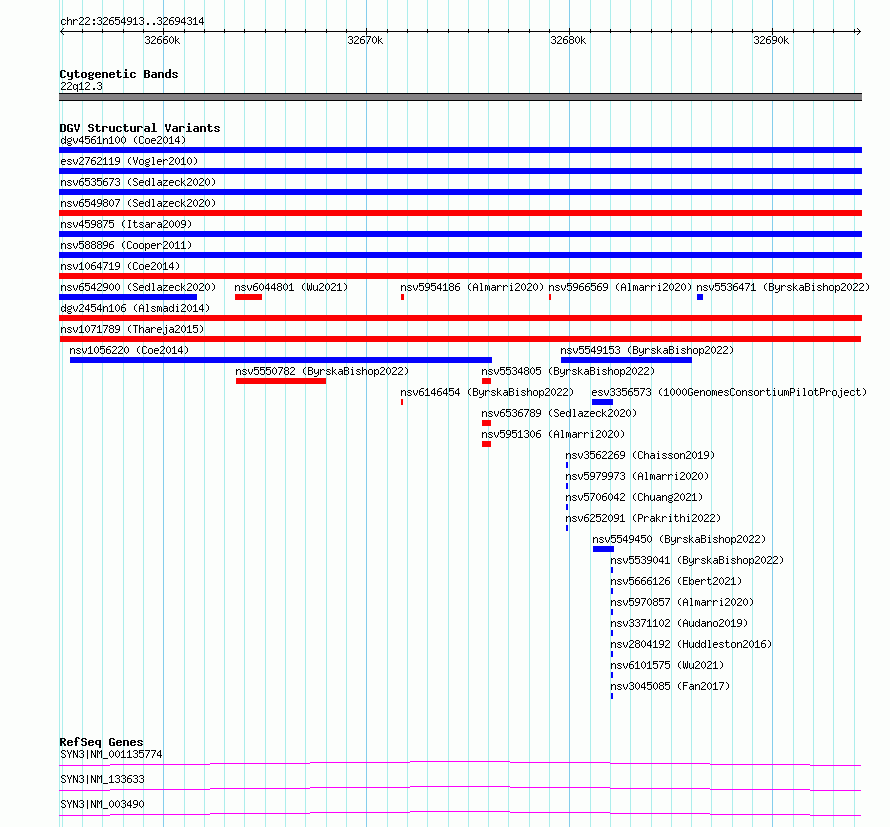Click the nsv6146454 (ByrskaBishop2022) label
Viewport: 890px width, 827px height.
coord(487,392)
